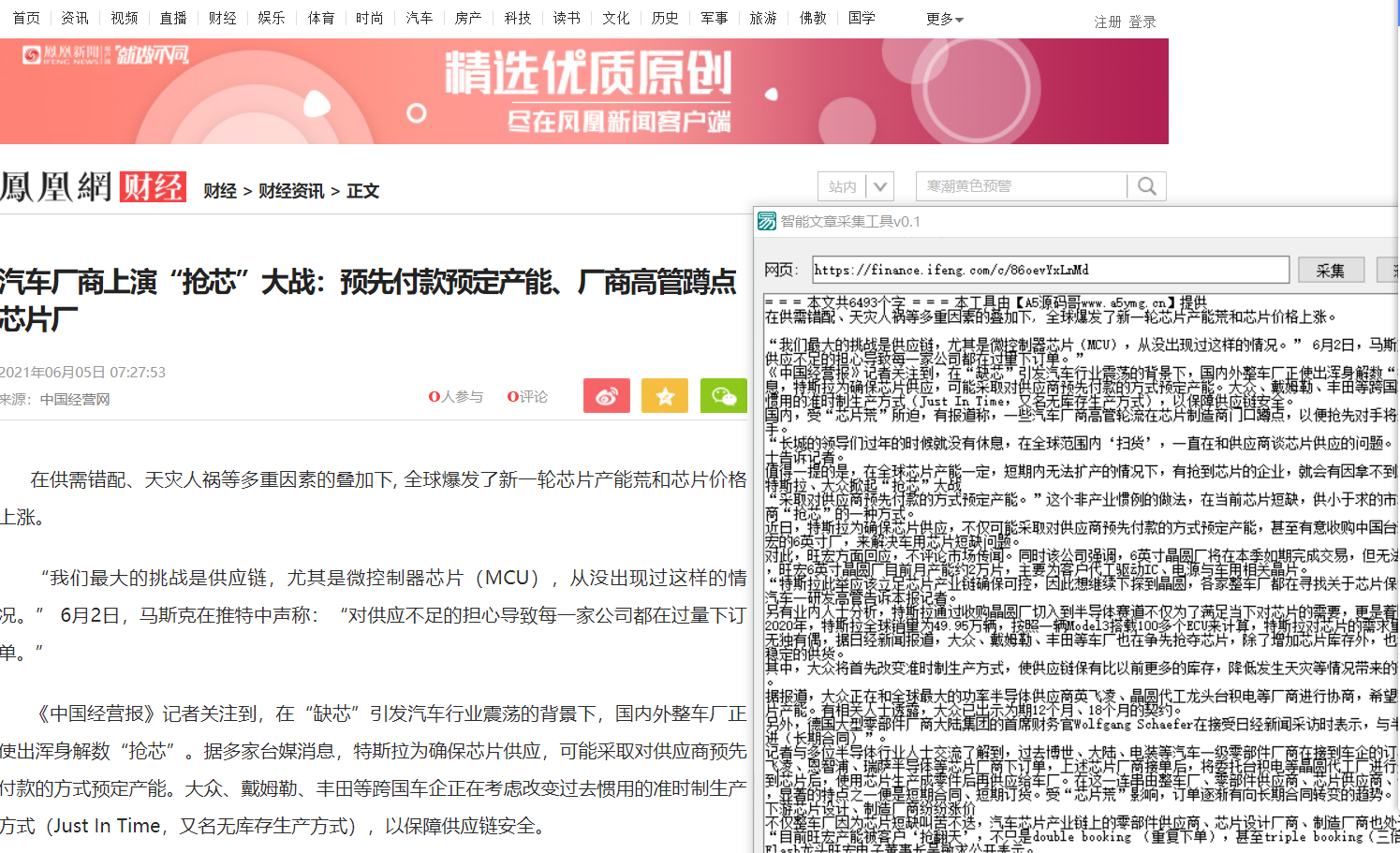Click the red 财经 channel logo
1400x853 pixels.
tap(152, 187)
